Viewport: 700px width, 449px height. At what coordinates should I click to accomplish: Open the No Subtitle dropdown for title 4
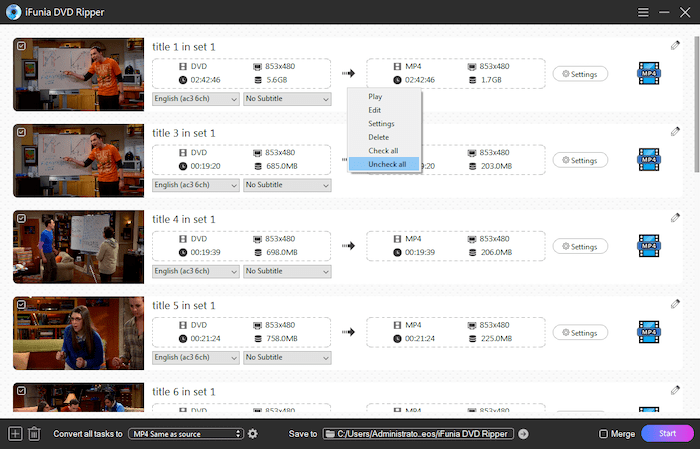tap(286, 271)
